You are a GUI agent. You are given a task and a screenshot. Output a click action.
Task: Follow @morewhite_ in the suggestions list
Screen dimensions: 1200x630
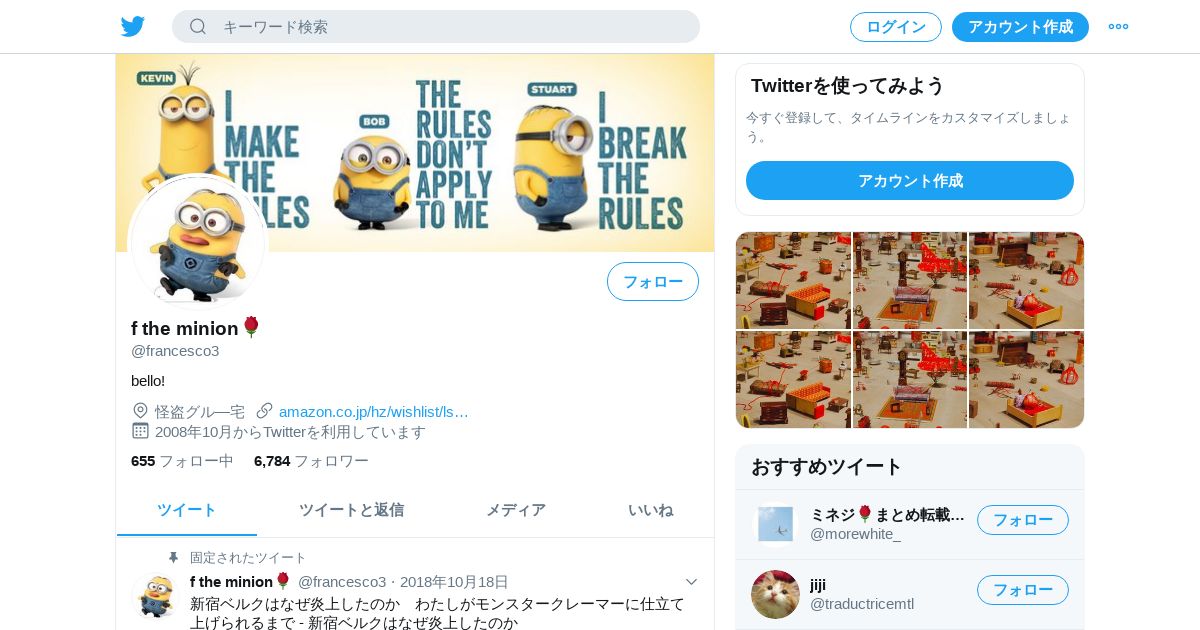point(1023,520)
